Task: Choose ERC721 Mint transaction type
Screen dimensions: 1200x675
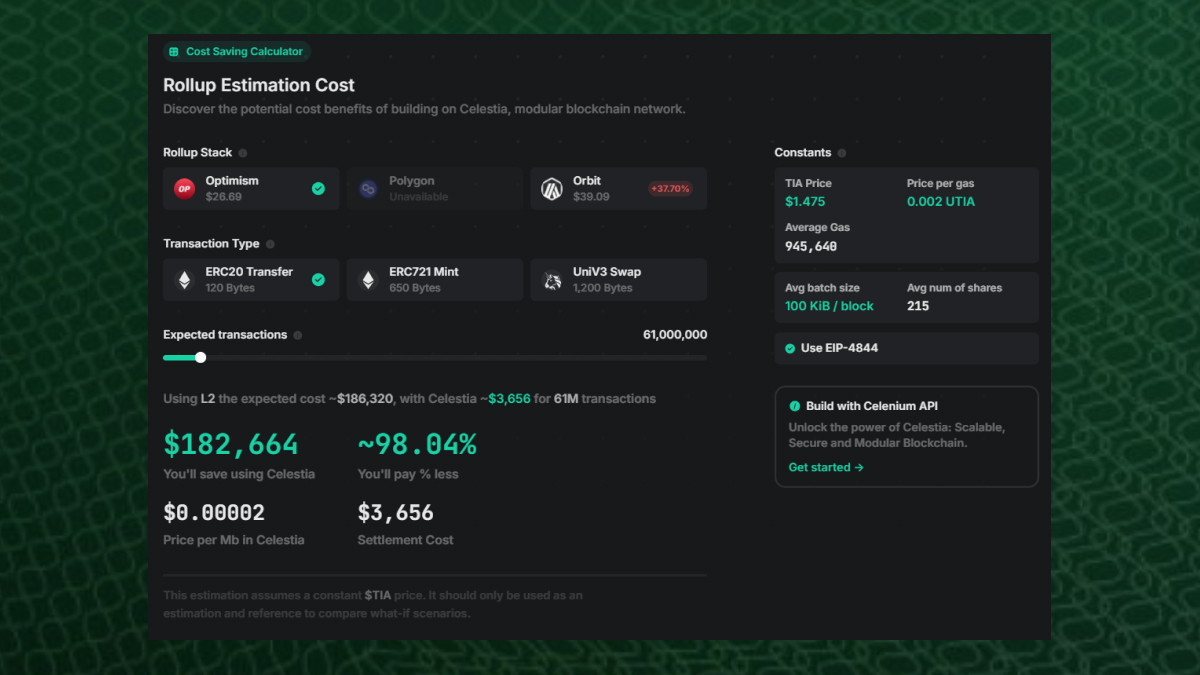Action: coord(435,280)
